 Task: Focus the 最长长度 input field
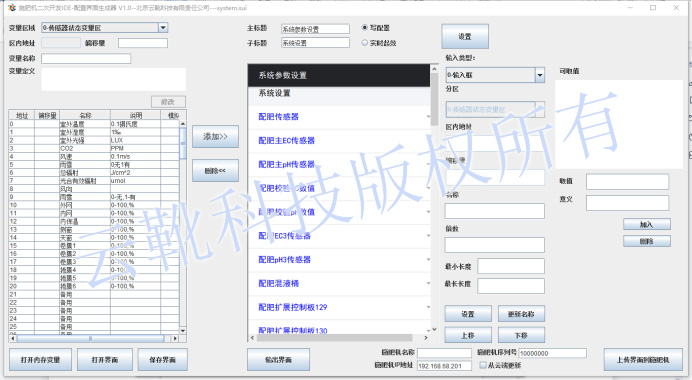[x=511, y=286]
